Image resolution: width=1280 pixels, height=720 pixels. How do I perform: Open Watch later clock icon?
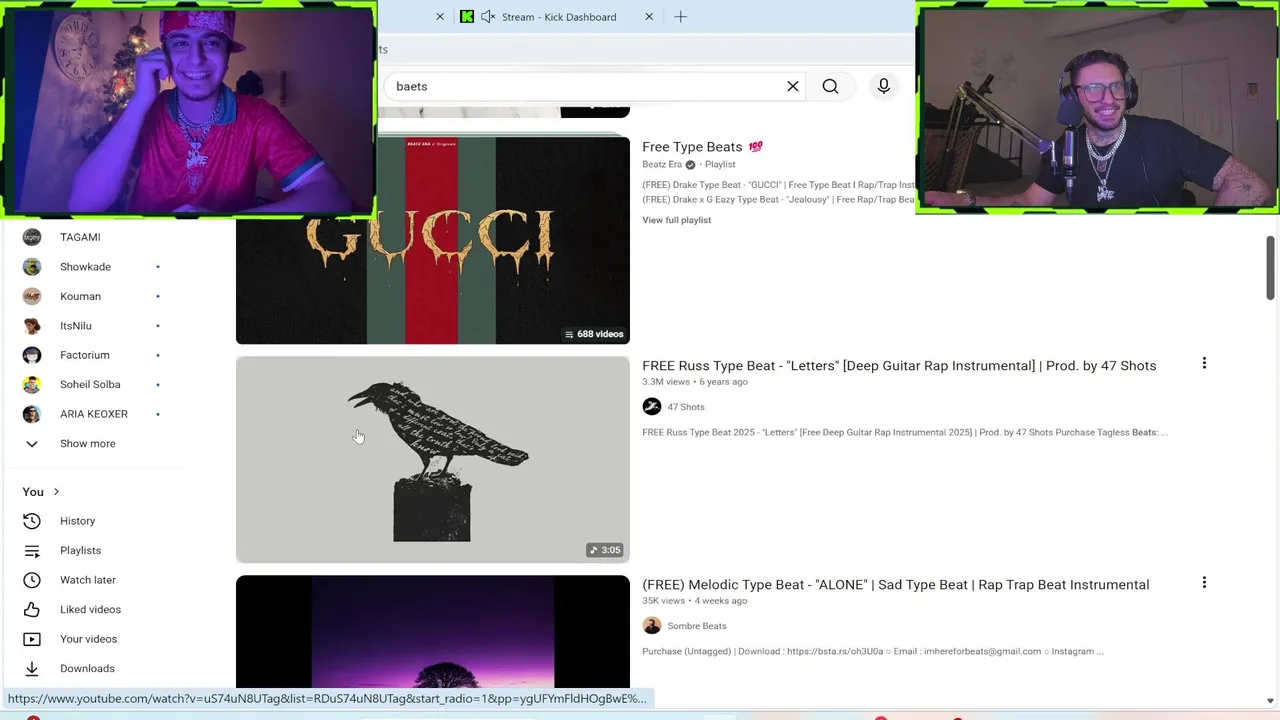pyautogui.click(x=32, y=580)
